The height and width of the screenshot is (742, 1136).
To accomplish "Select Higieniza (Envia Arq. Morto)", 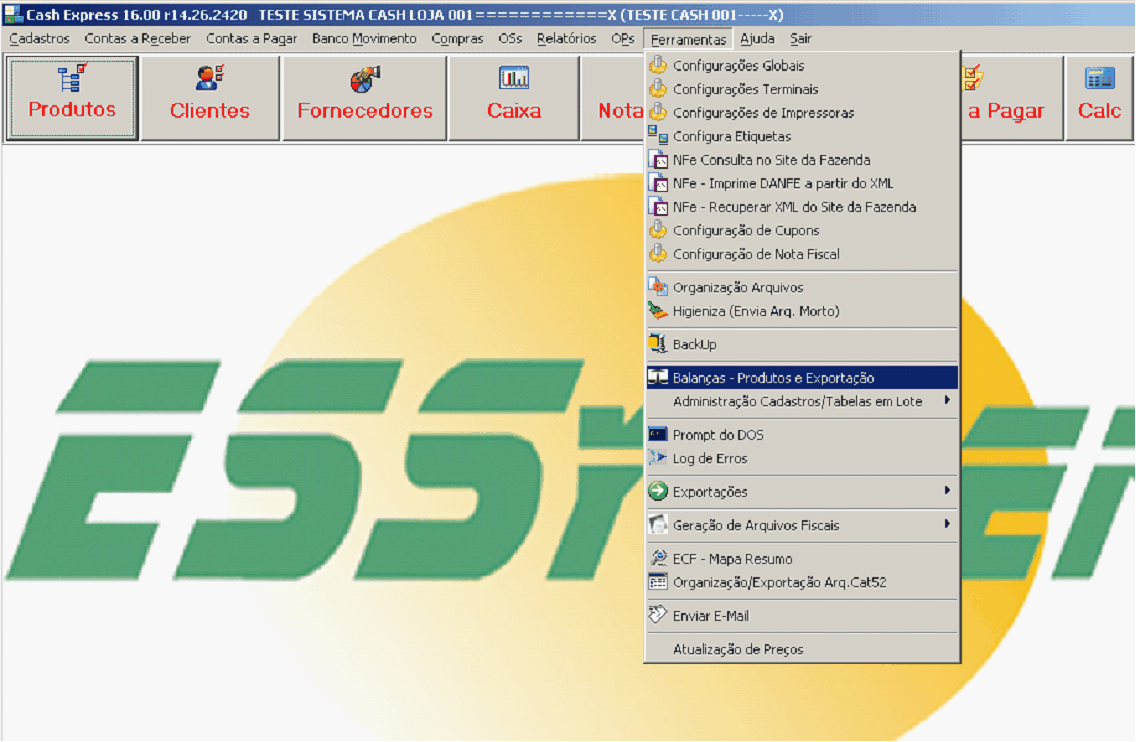I will 755,311.
